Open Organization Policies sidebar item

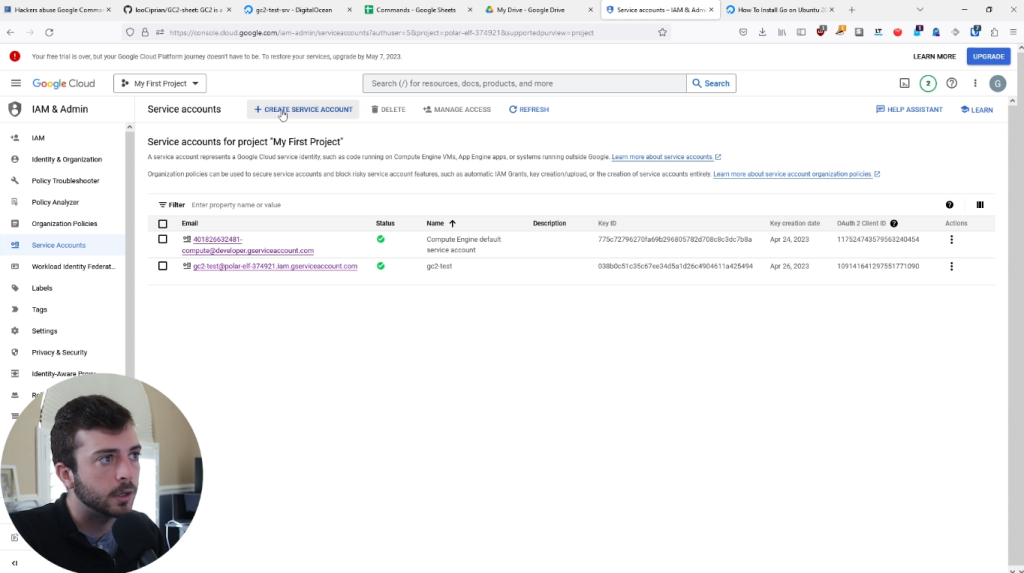coord(63,223)
